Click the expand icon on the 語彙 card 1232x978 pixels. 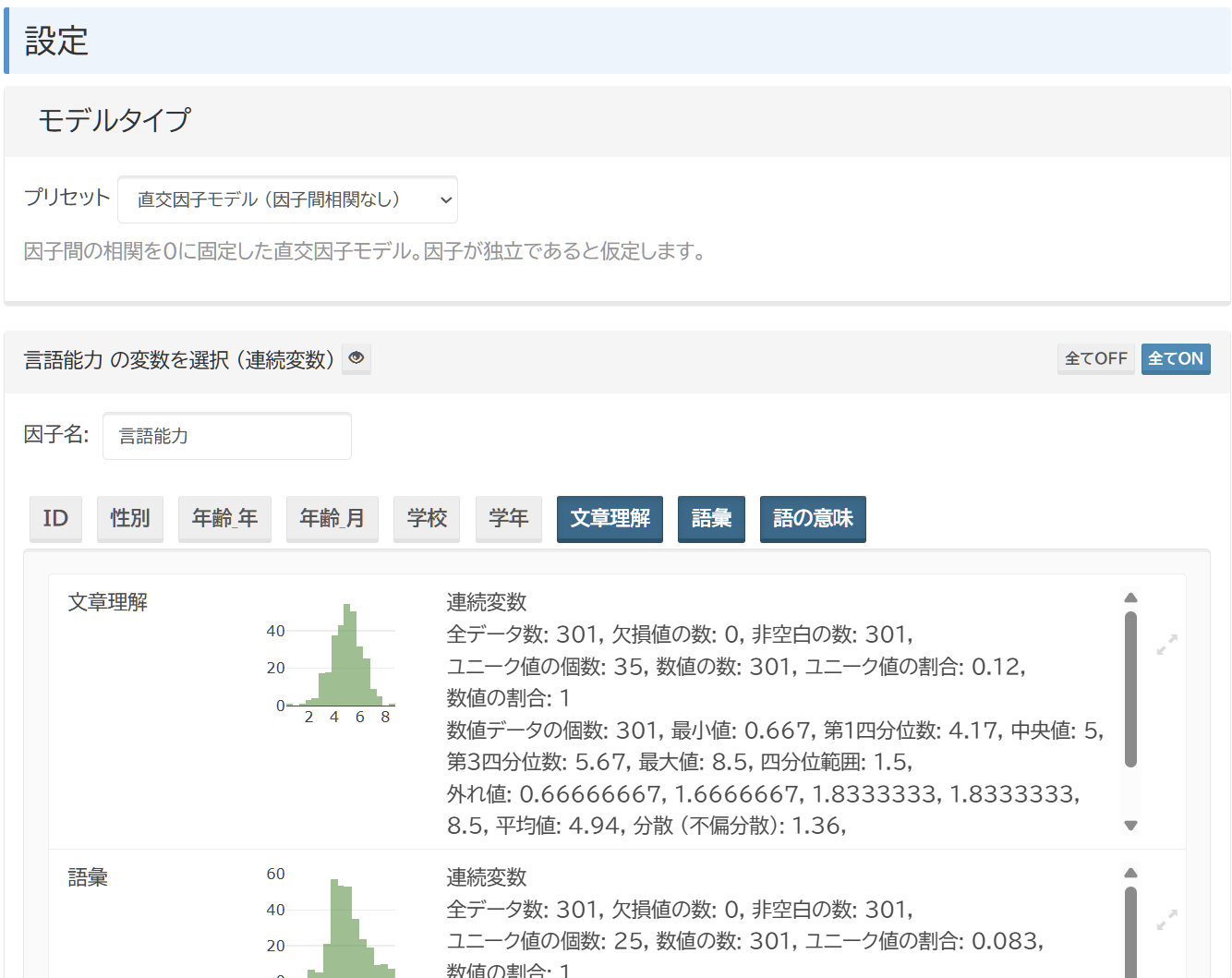[1166, 920]
